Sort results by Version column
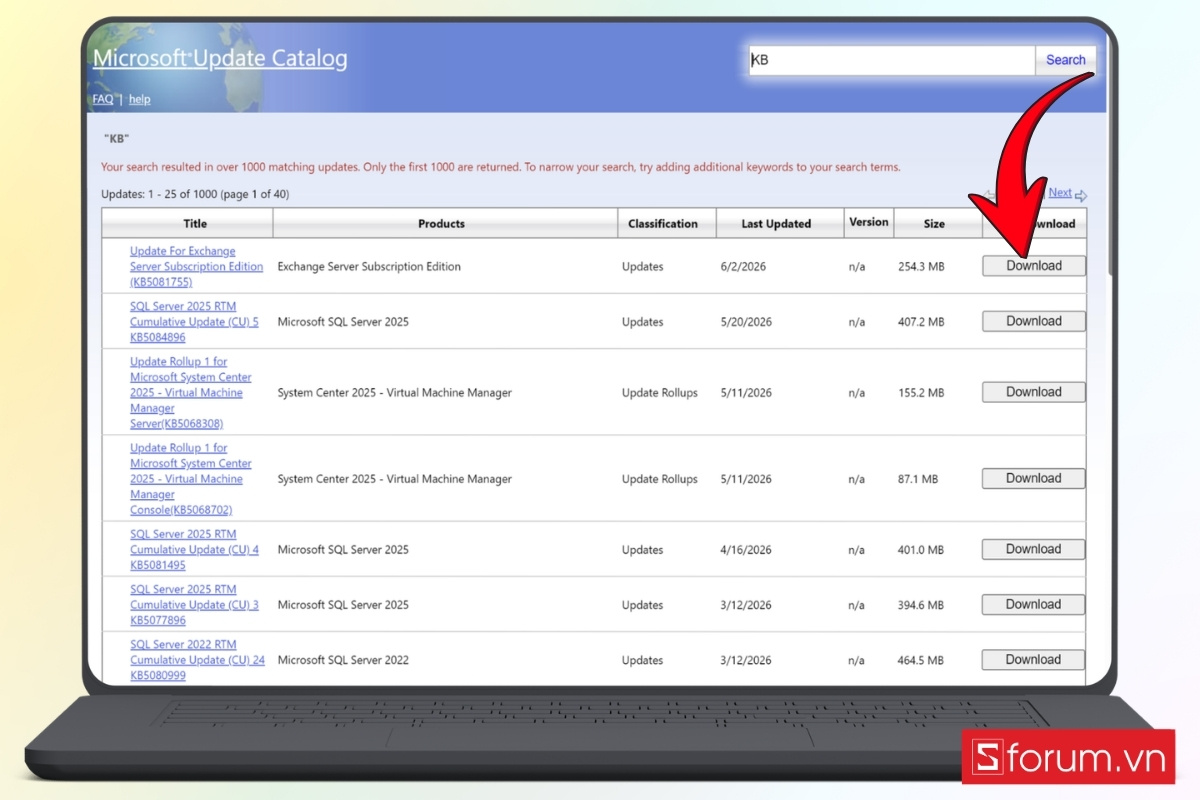This screenshot has width=1200, height=800. (x=868, y=222)
